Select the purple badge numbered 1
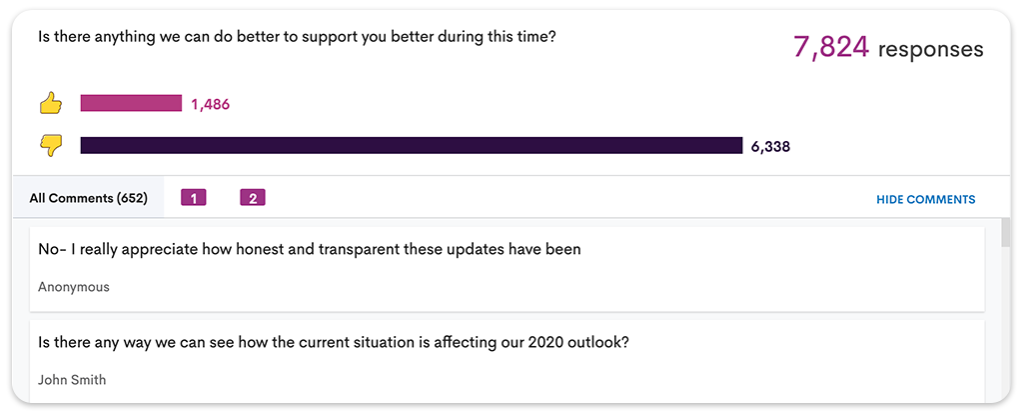 point(193,198)
